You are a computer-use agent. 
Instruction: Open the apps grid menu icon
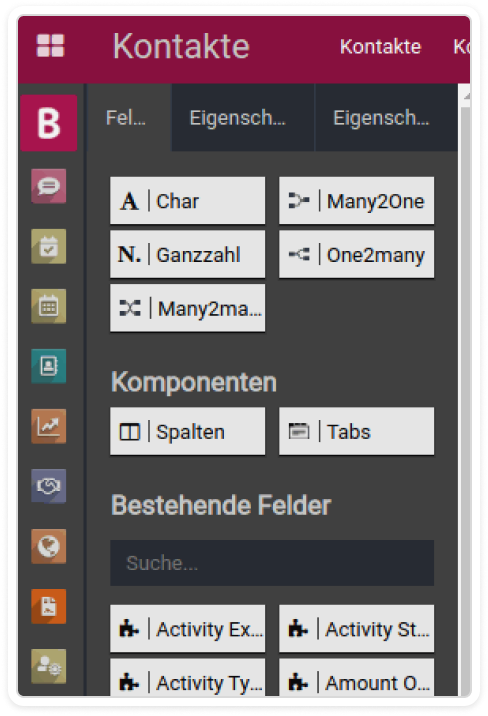pyautogui.click(x=50, y=46)
